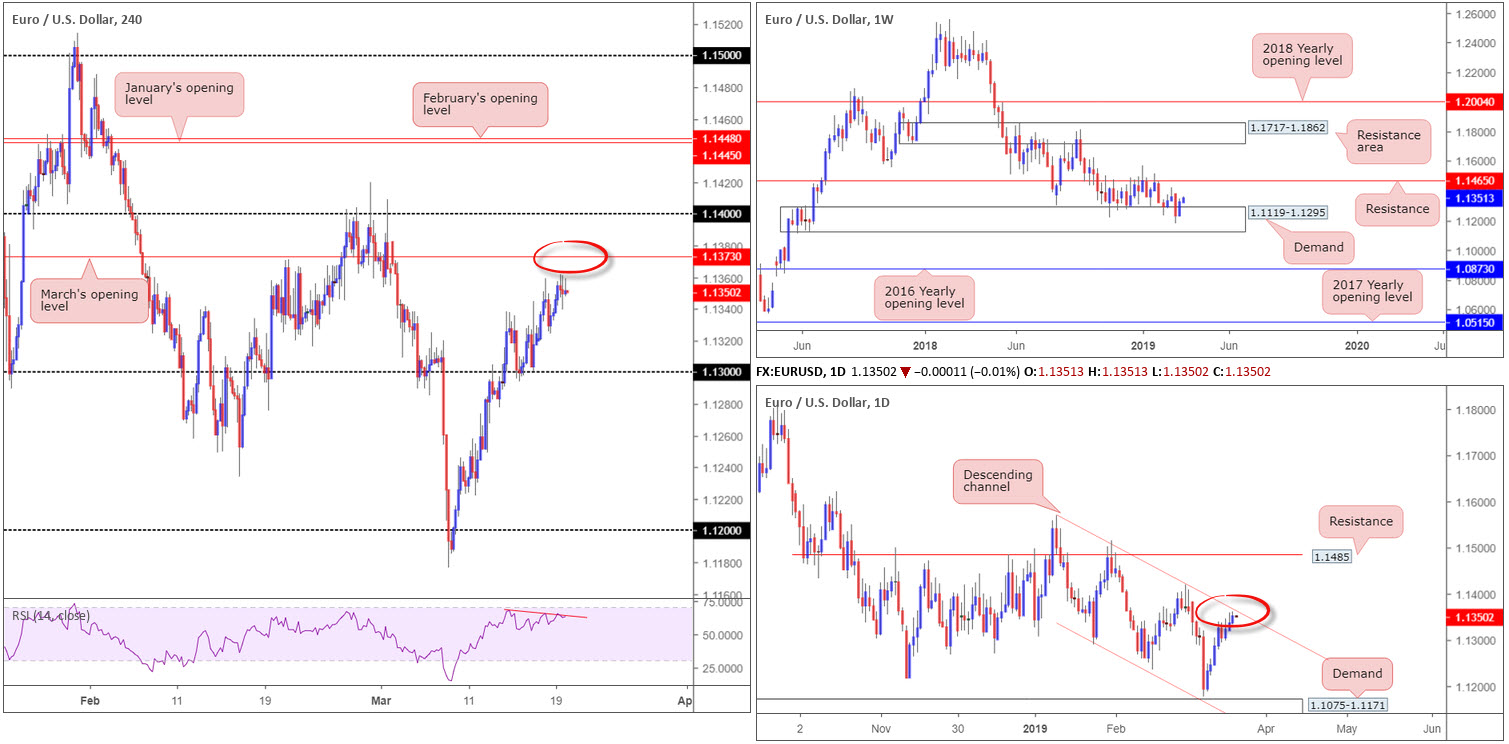Click the '2020' date label on weekly chart
Viewport: 1509px width, 744px height.
(1356, 344)
